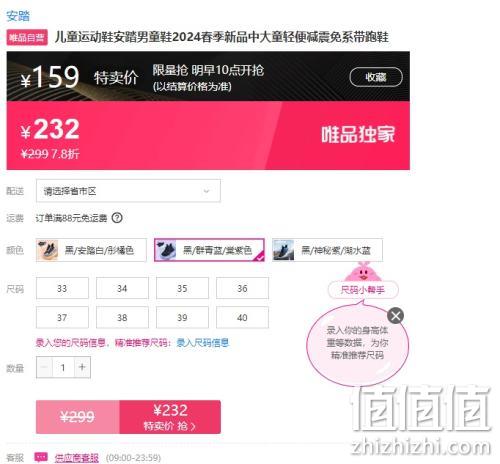Increase quantity with the plus button
Viewport: 500px width, 464px height.
coord(82,367)
